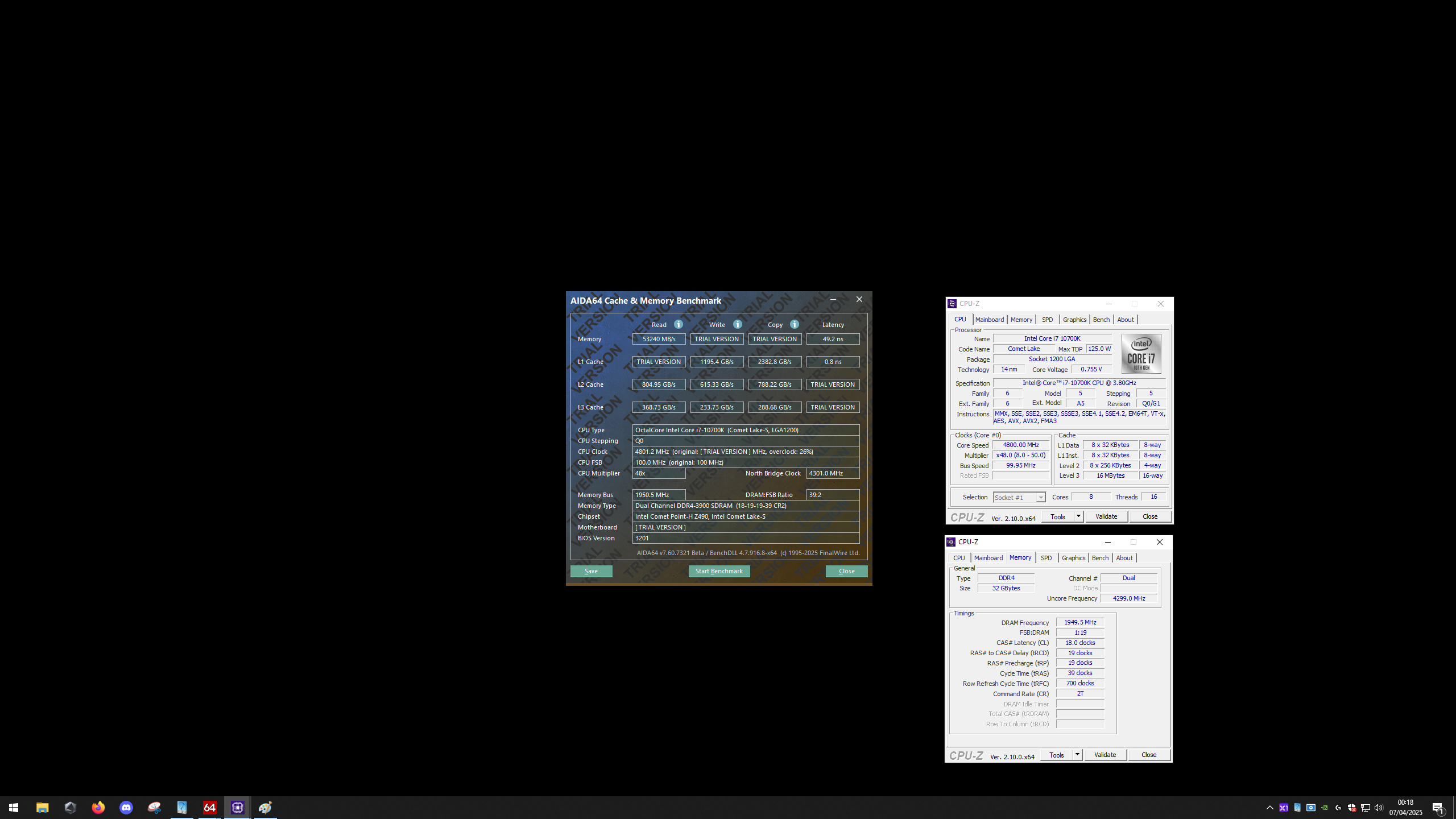Click Tools button in lower CPU-Z
Image resolution: width=1456 pixels, height=819 pixels.
1057,755
